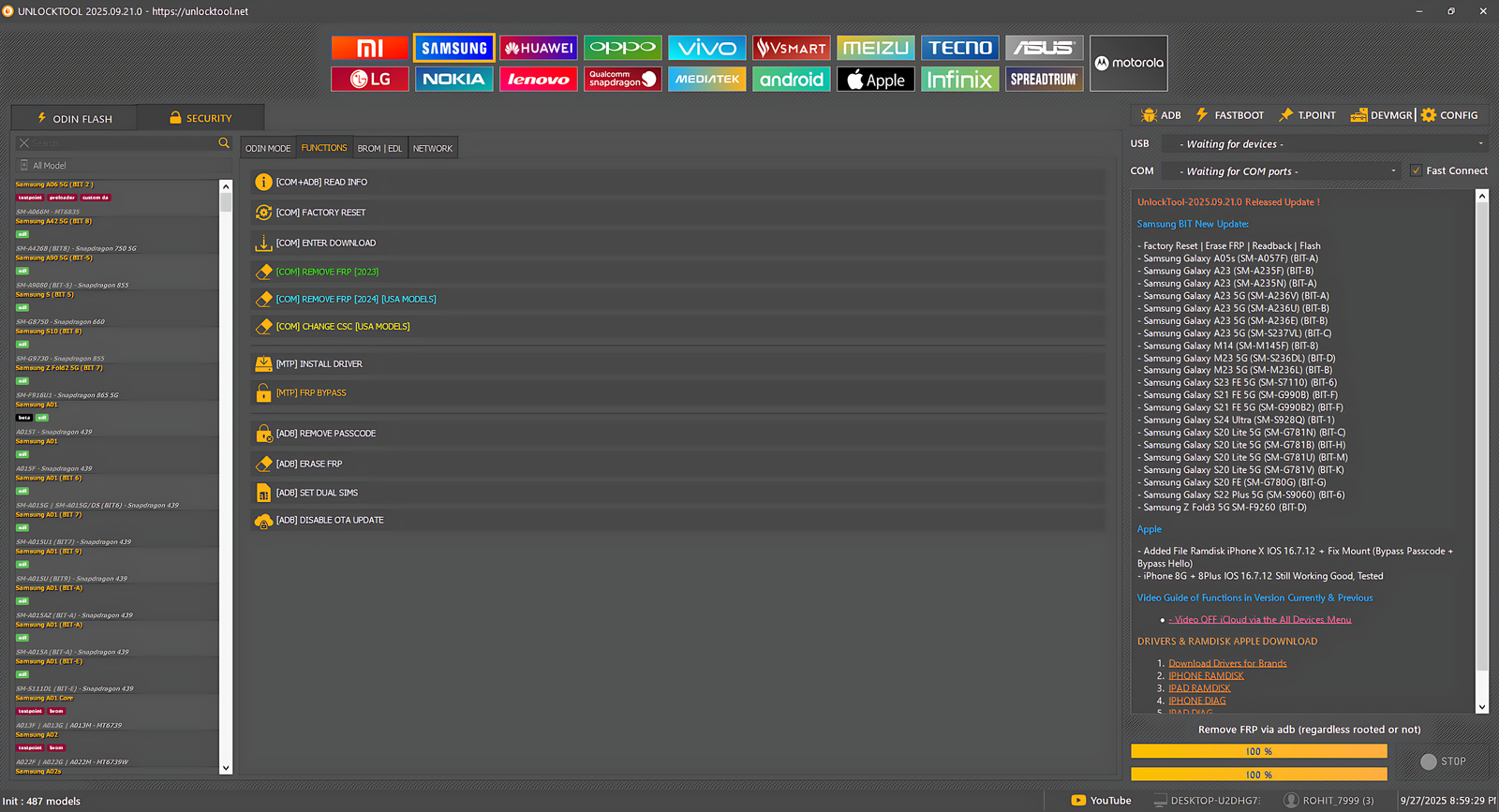Open the Motorola brand tile
Image resolution: width=1499 pixels, height=812 pixels.
(x=1128, y=64)
